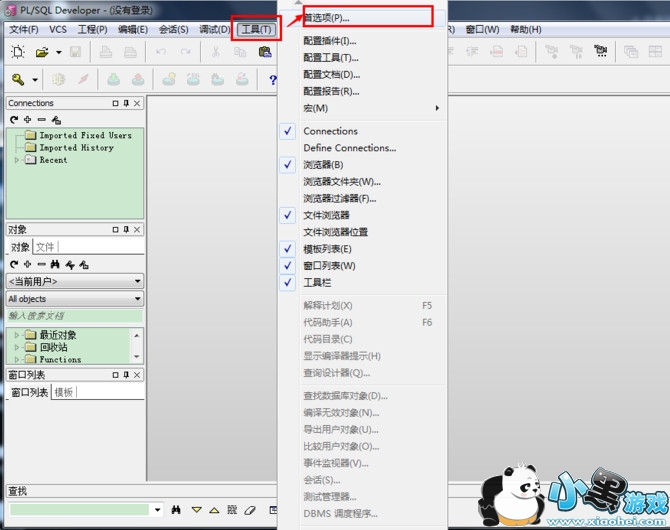Viewport: 670px width, 530px height.
Task: Click the find previous up triangle icon
Action: [x=215, y=510]
